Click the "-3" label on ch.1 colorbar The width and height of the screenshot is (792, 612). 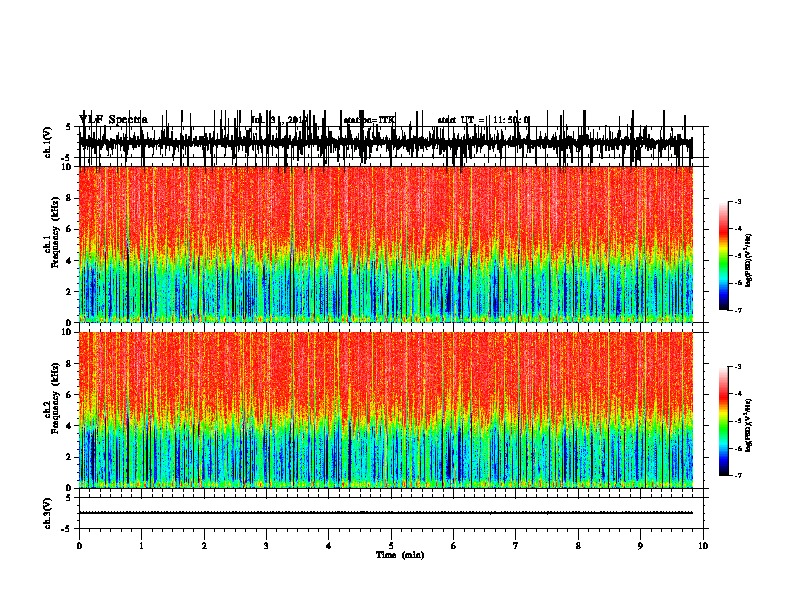[x=737, y=201]
